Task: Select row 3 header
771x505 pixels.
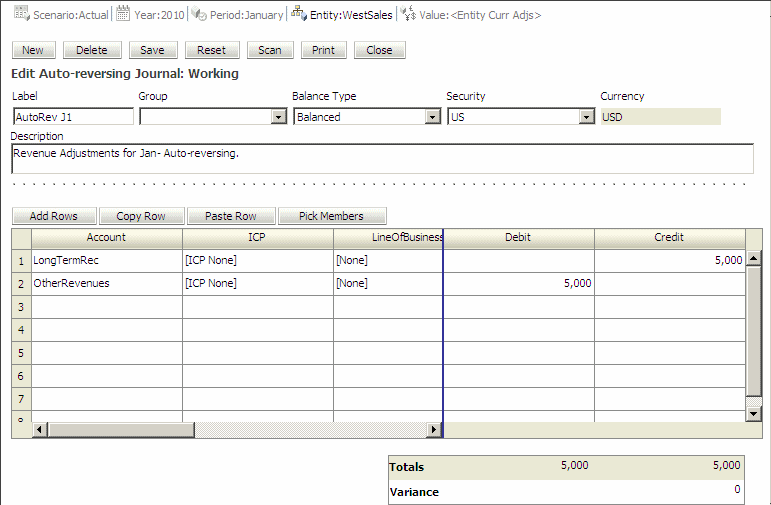Action: 21,307
